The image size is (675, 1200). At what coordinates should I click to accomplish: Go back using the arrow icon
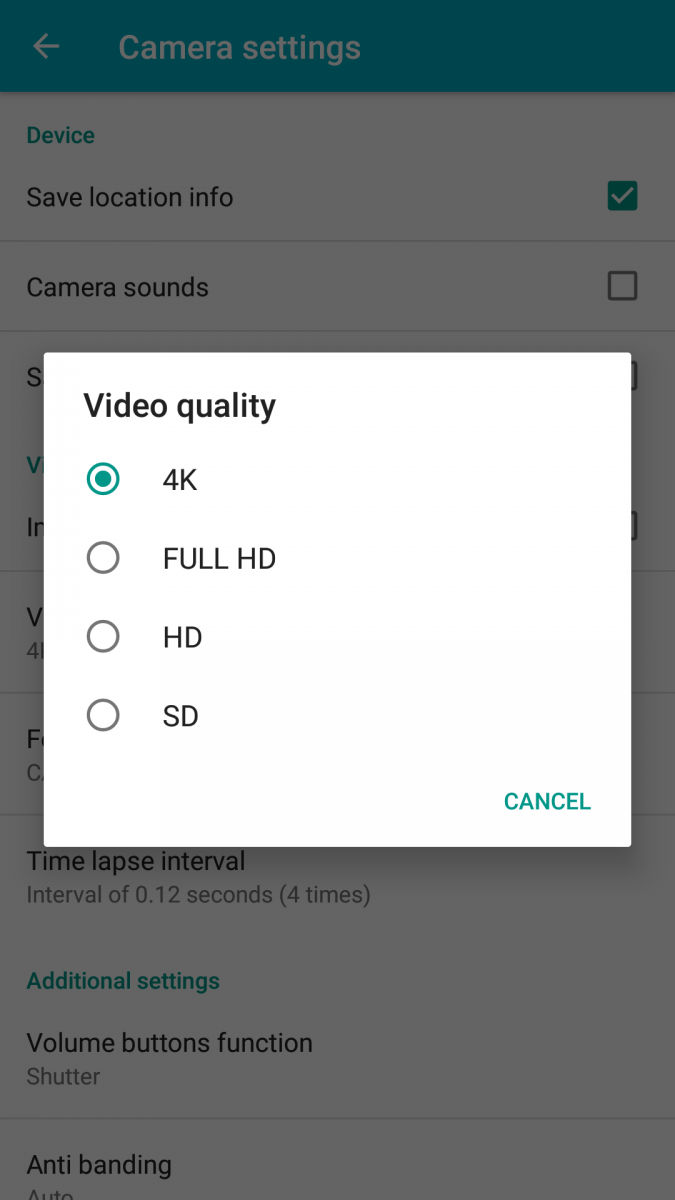pyautogui.click(x=46, y=47)
